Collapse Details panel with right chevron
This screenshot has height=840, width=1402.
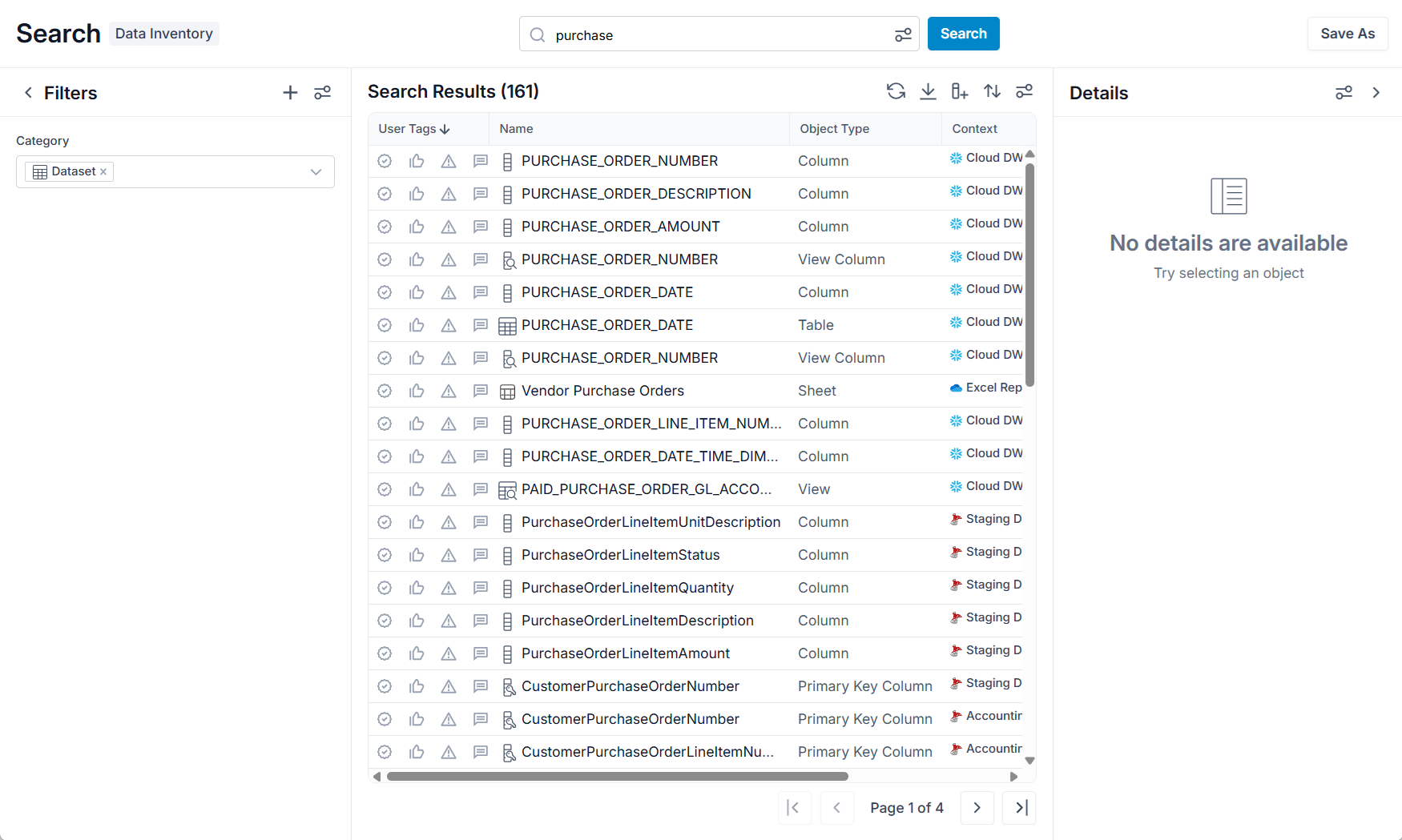pyautogui.click(x=1376, y=93)
